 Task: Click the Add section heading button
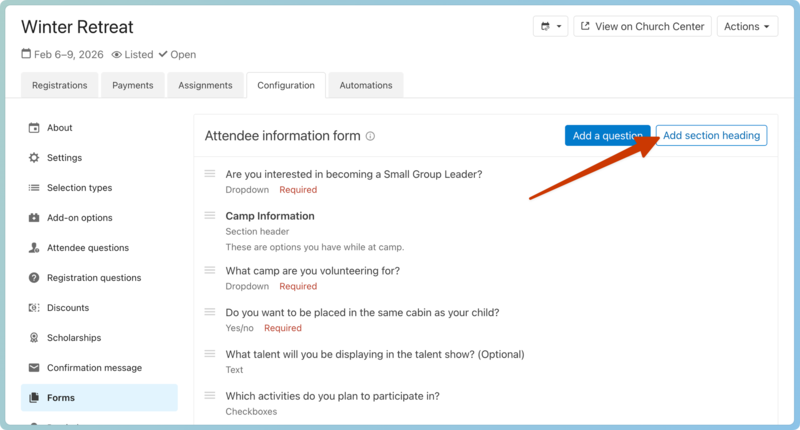pyautogui.click(x=711, y=136)
